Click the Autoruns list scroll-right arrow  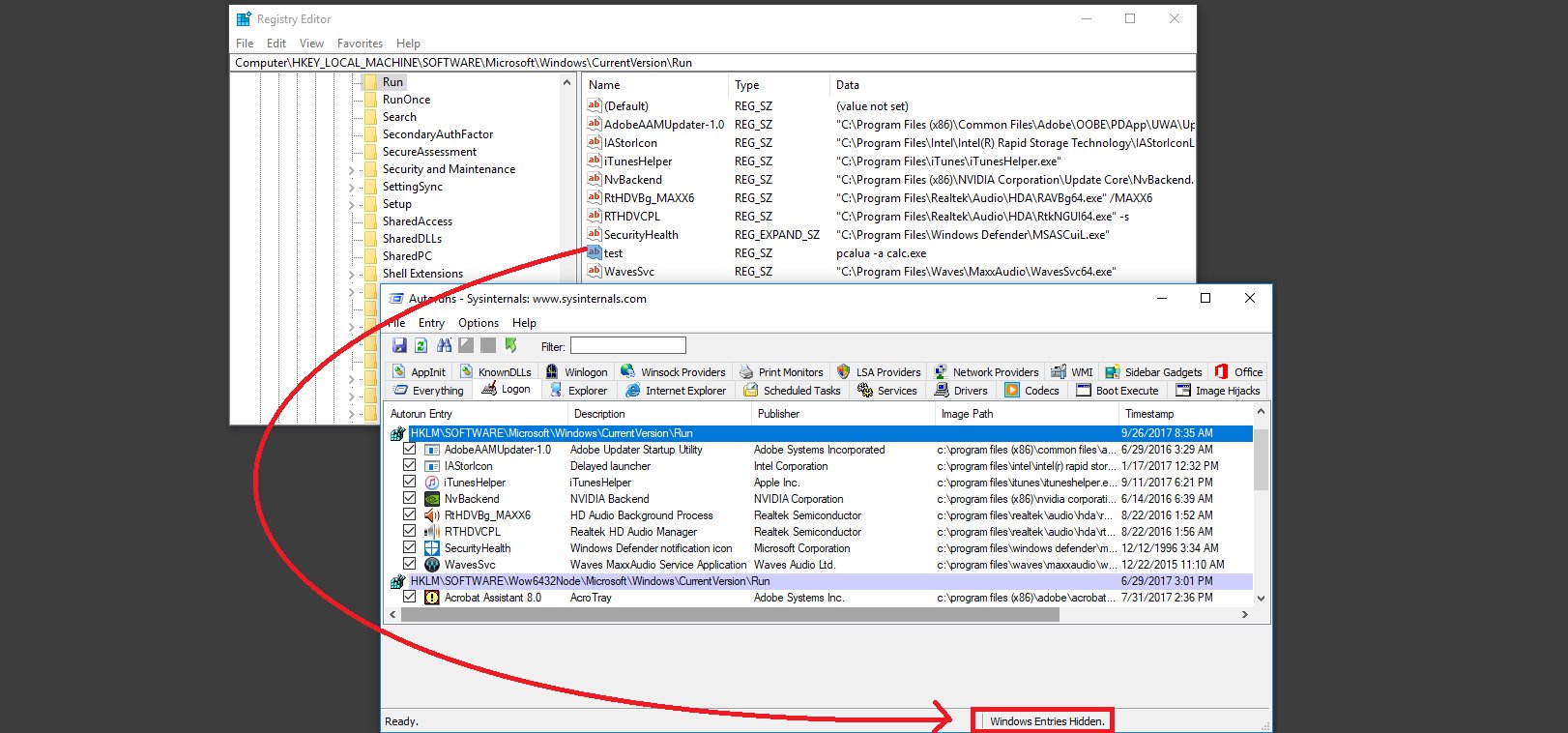(x=1245, y=615)
